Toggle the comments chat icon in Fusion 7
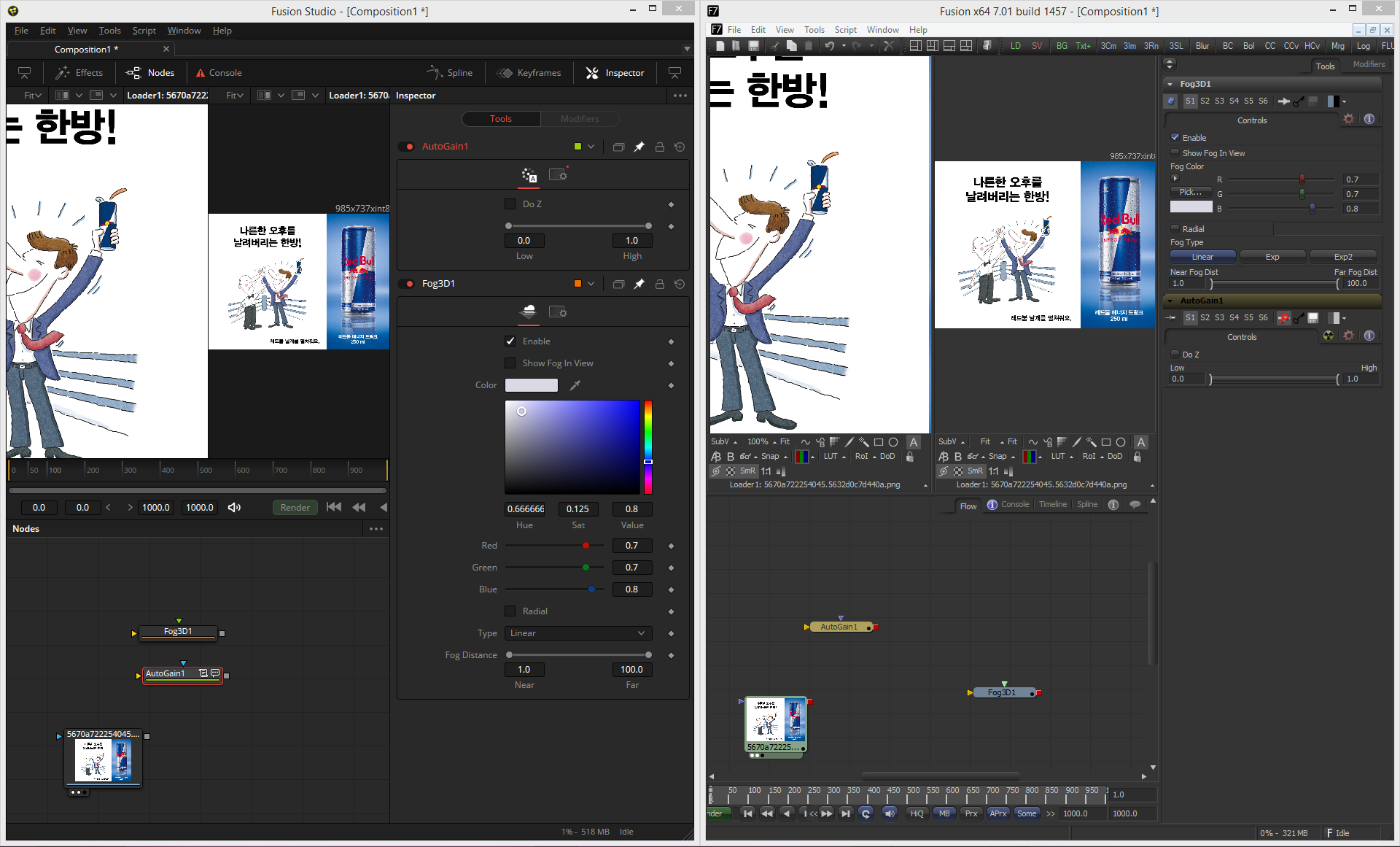The image size is (1400, 847). pos(1135,504)
